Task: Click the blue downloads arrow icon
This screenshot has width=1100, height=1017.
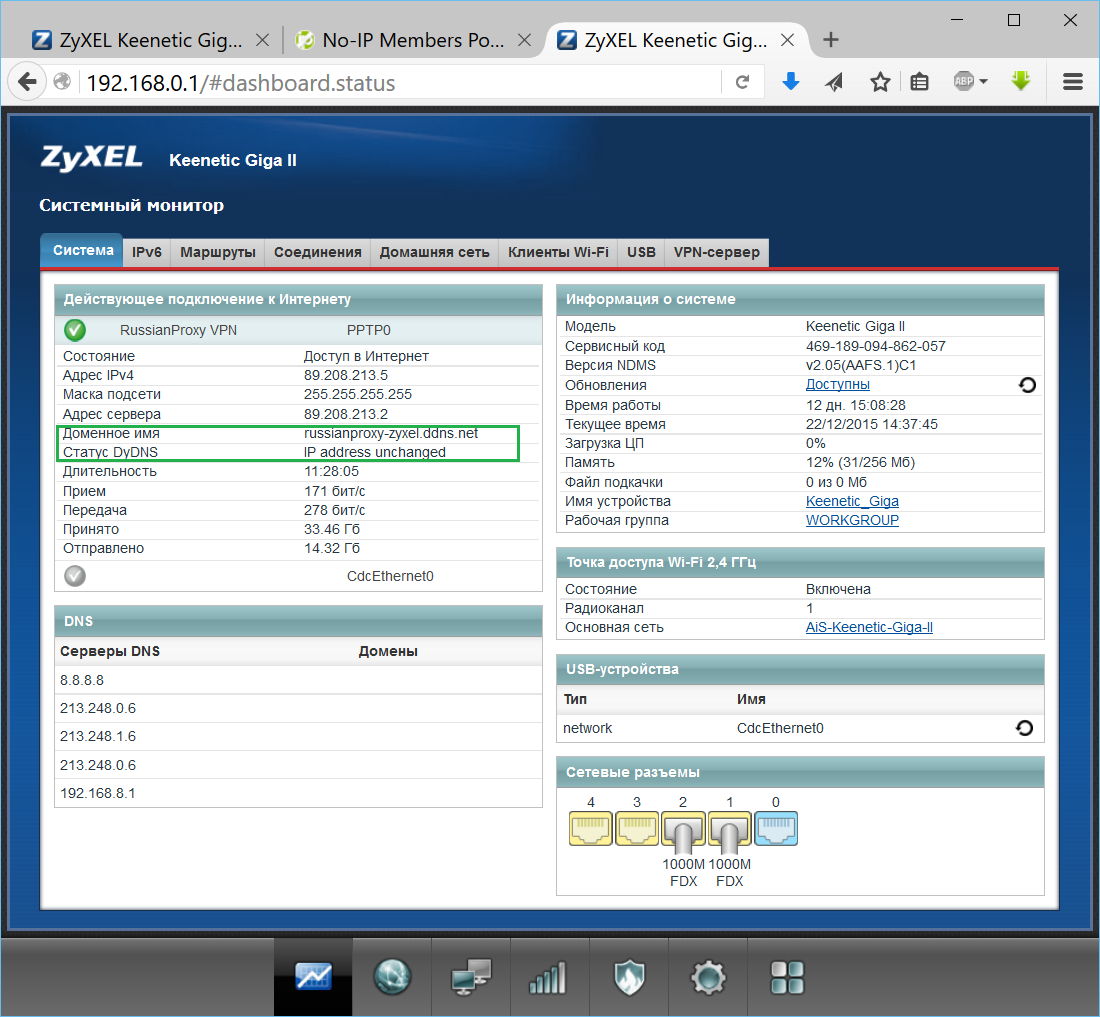Action: click(791, 81)
